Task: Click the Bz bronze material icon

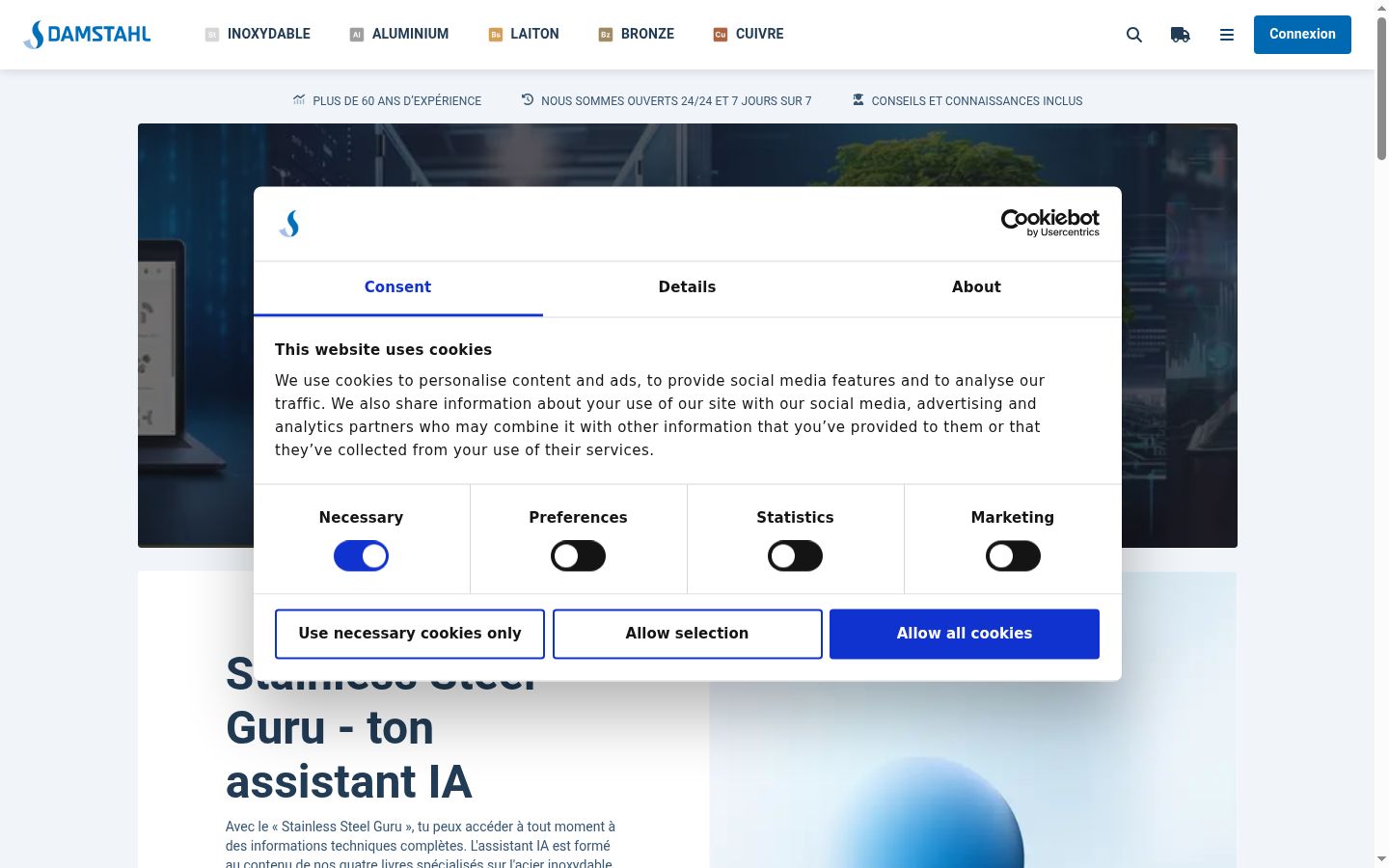Action: pos(606,35)
